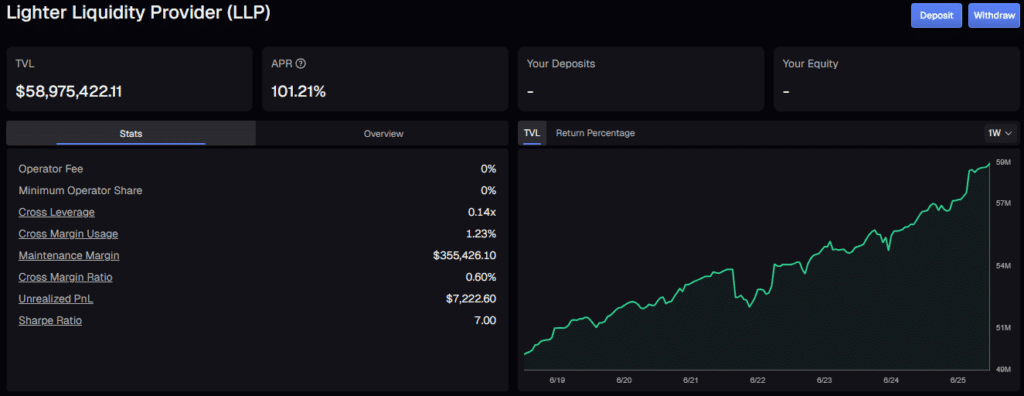Image resolution: width=1024 pixels, height=396 pixels.
Task: Click the Your Deposits card
Action: [641, 79]
